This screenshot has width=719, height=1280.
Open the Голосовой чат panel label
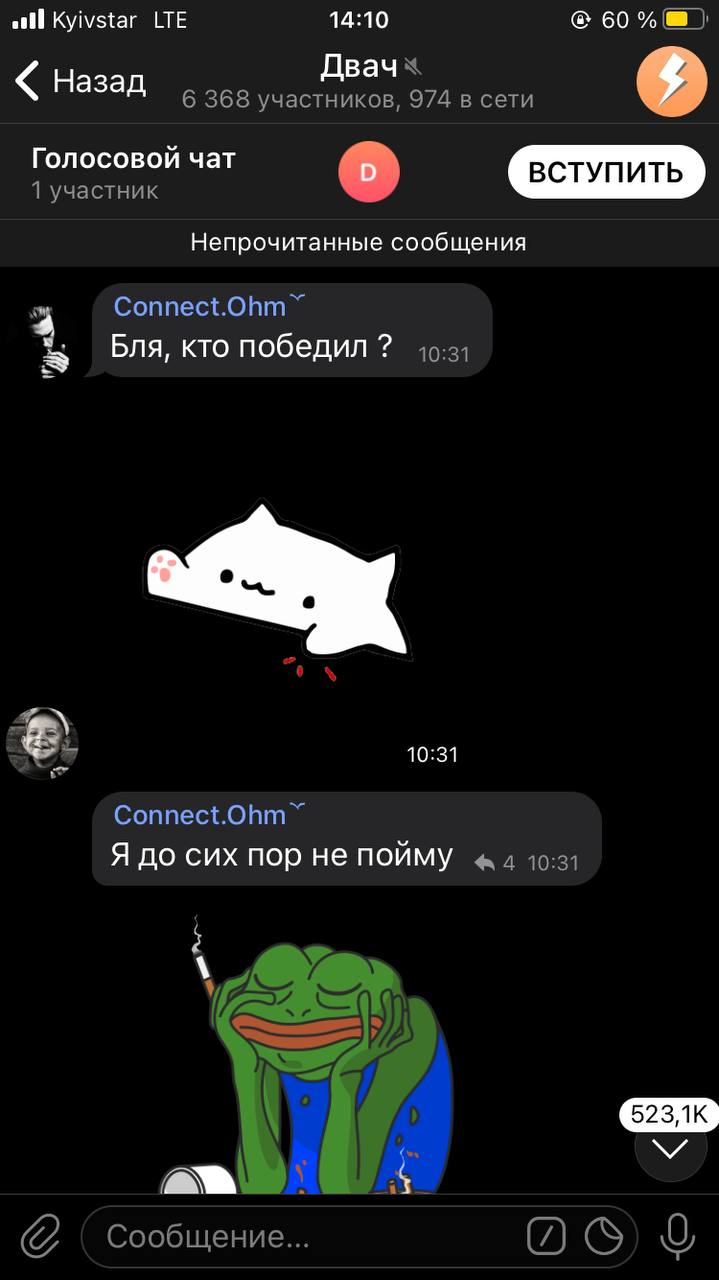(133, 158)
